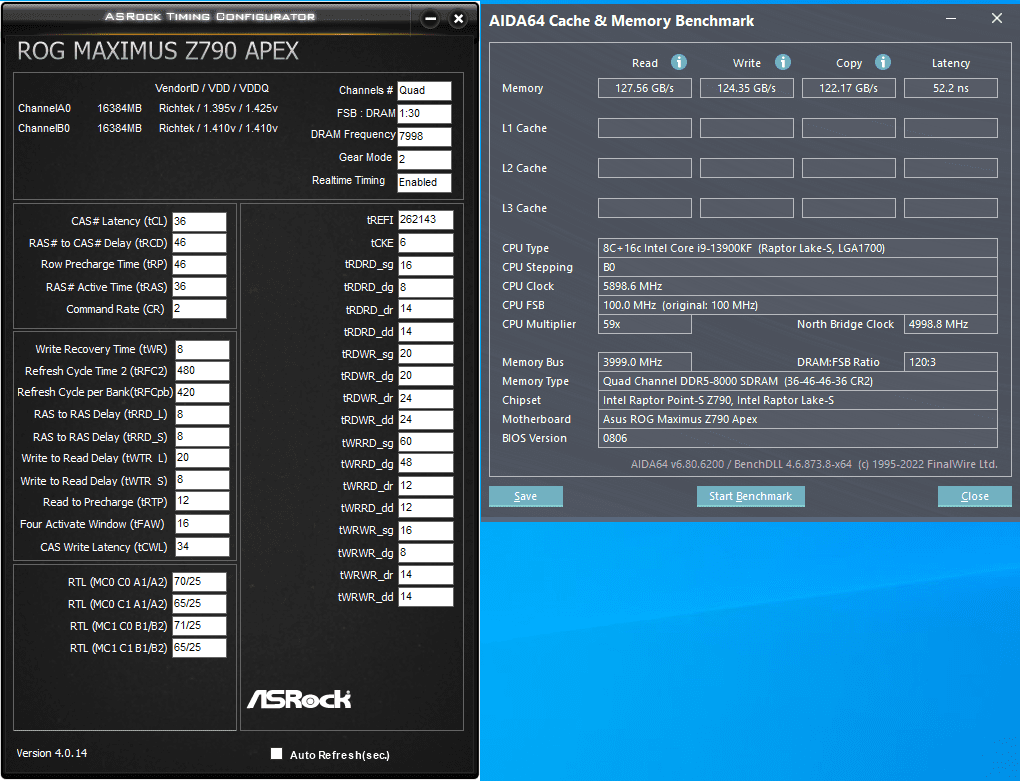Click the tRDWR_dr value field
The width and height of the screenshot is (1020, 781).
(425, 399)
